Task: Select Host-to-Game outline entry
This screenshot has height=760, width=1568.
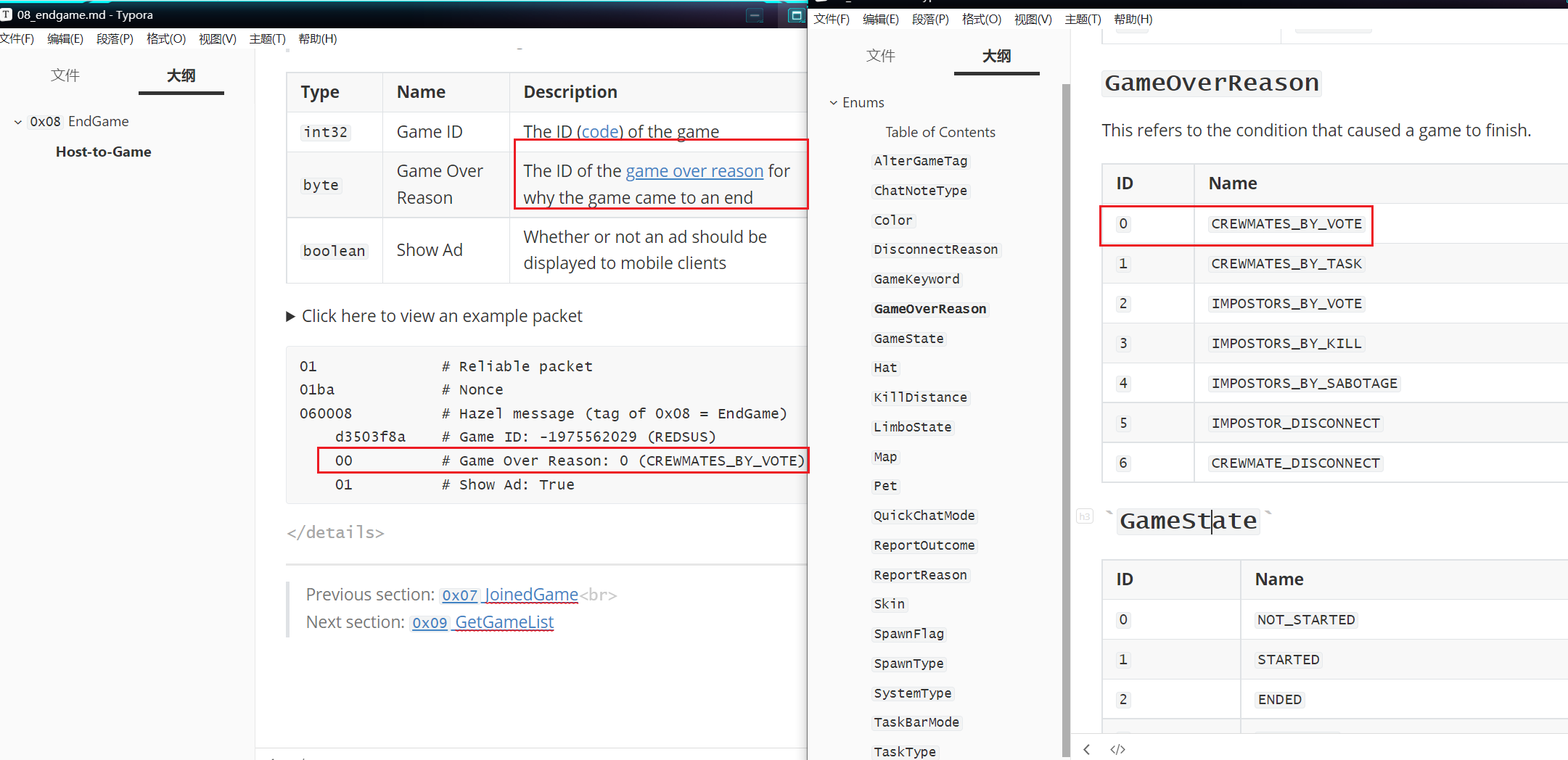Action: (x=104, y=152)
